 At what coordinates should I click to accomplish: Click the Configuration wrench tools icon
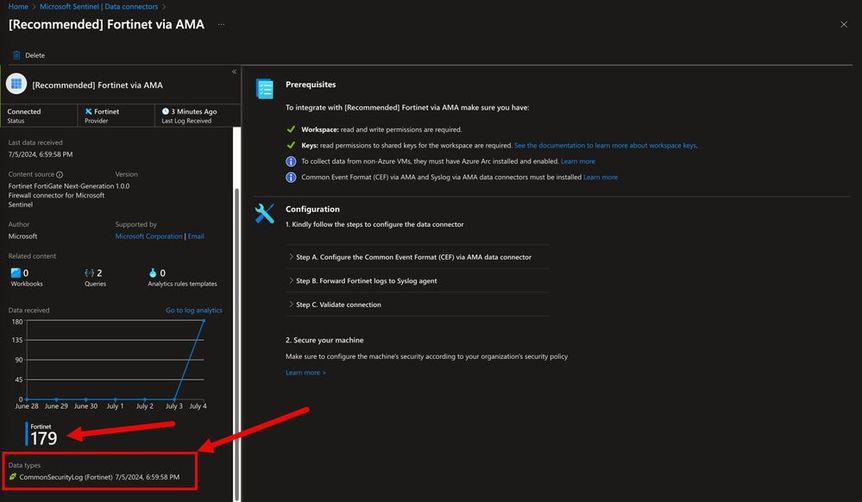click(x=265, y=212)
